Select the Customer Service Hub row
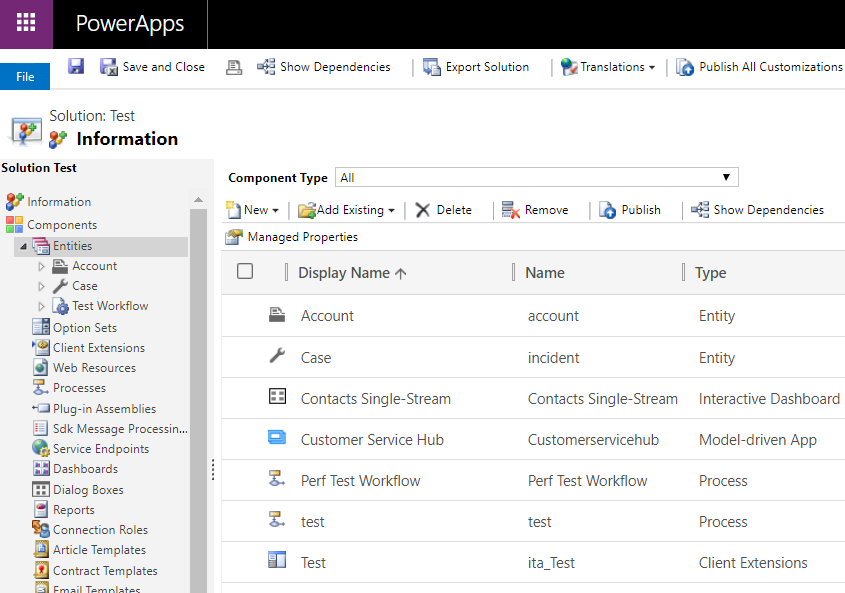 pyautogui.click(x=533, y=439)
